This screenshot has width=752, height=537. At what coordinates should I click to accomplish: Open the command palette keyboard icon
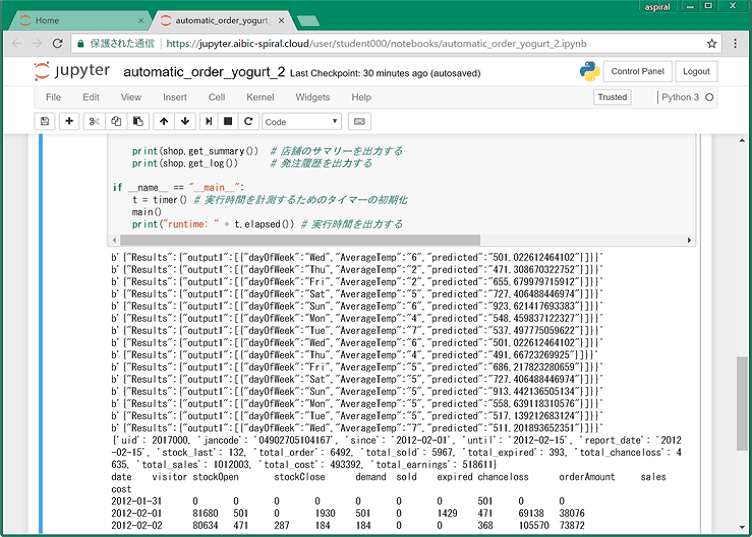(x=359, y=121)
